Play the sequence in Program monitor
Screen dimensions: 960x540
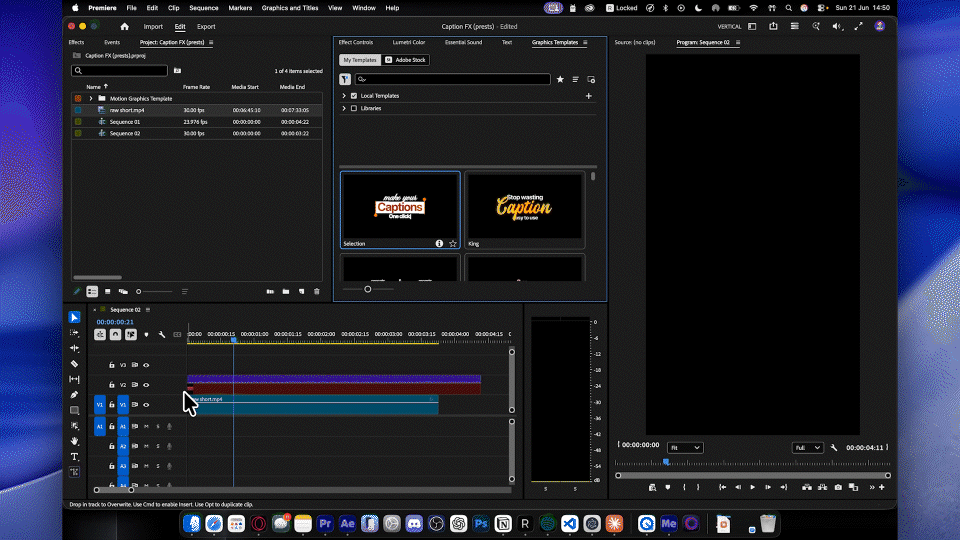[x=752, y=487]
